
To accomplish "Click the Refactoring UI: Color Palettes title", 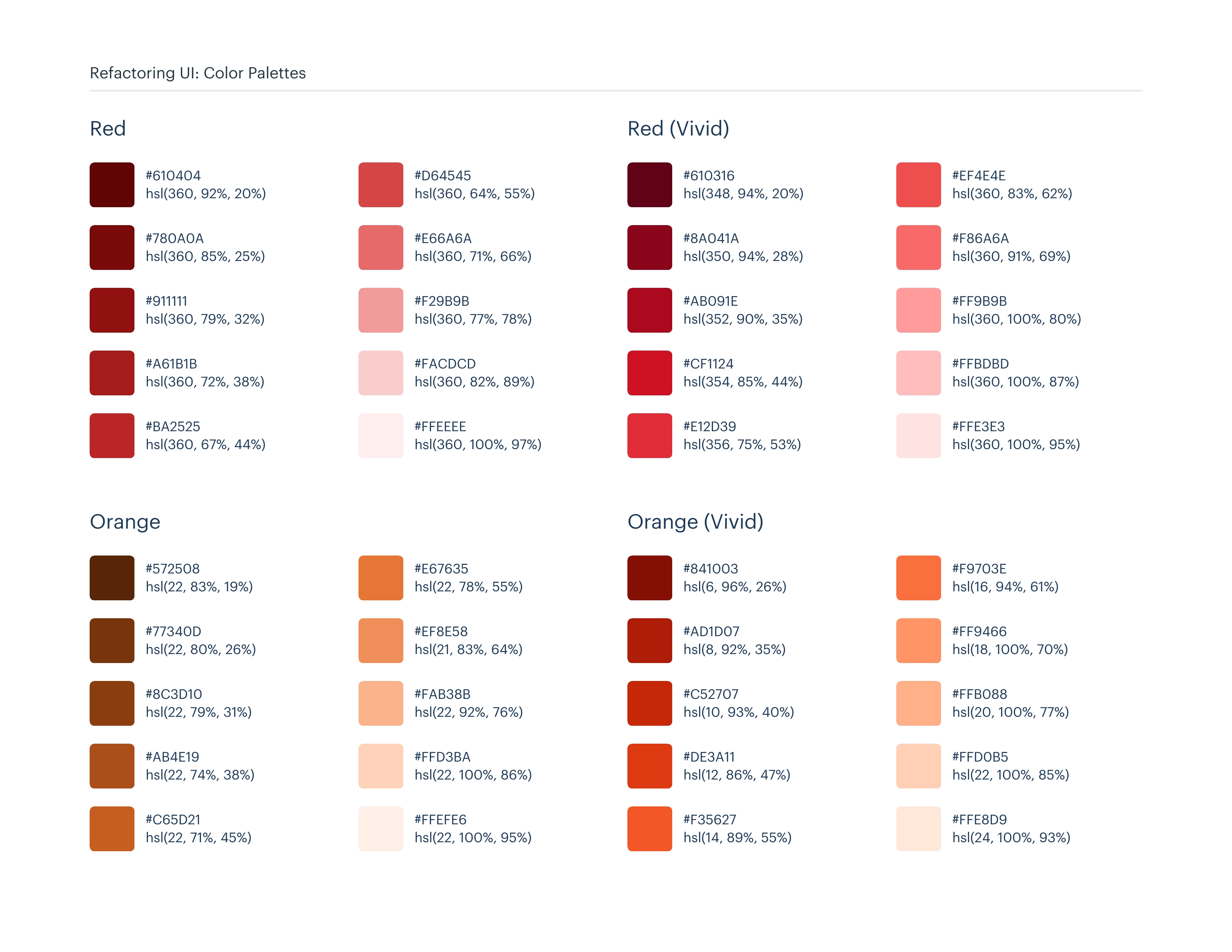I will [x=198, y=73].
